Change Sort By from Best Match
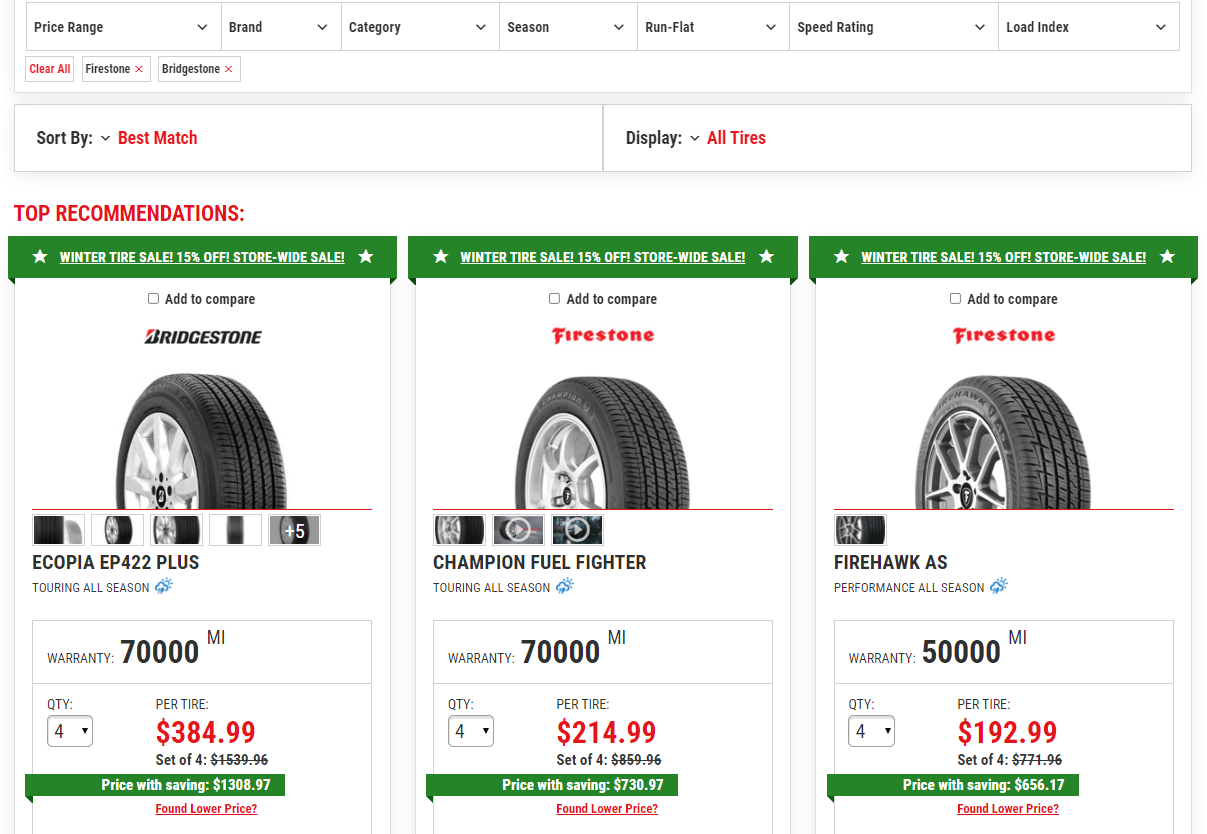This screenshot has height=834, width=1207. point(157,137)
